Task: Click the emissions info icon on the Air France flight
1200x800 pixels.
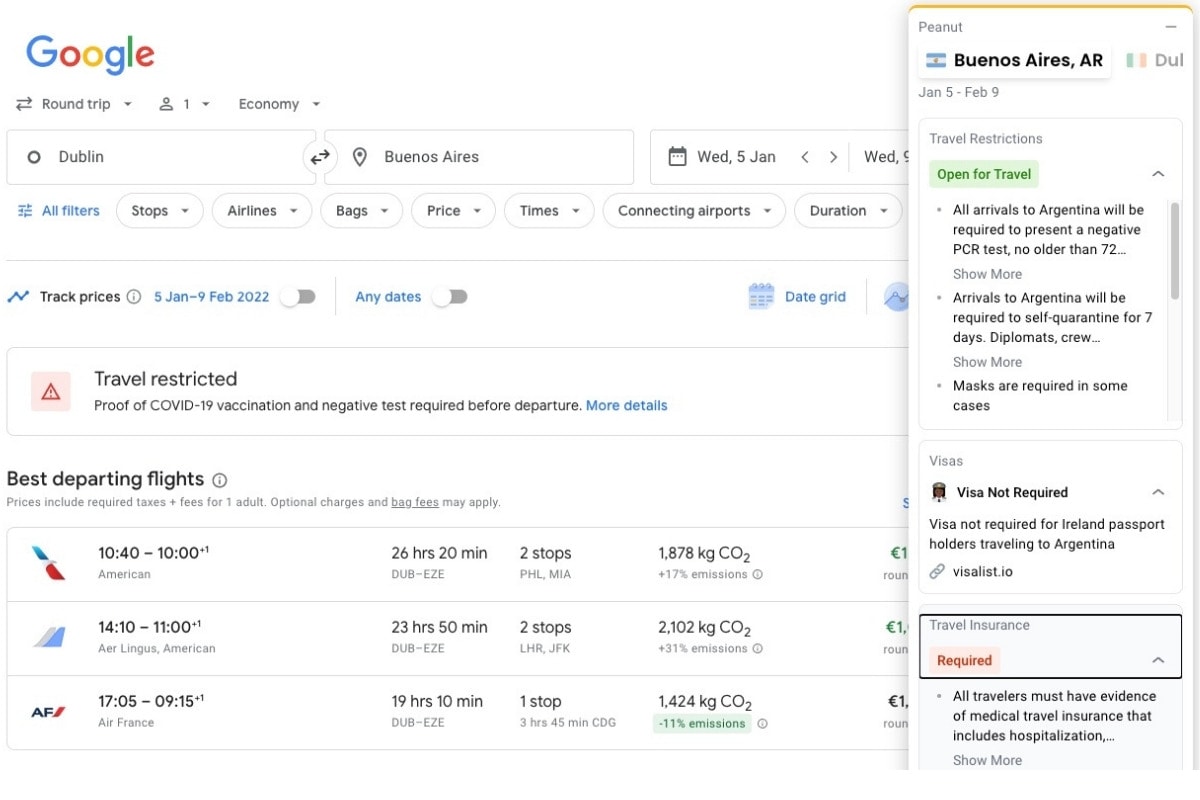Action: tap(763, 723)
